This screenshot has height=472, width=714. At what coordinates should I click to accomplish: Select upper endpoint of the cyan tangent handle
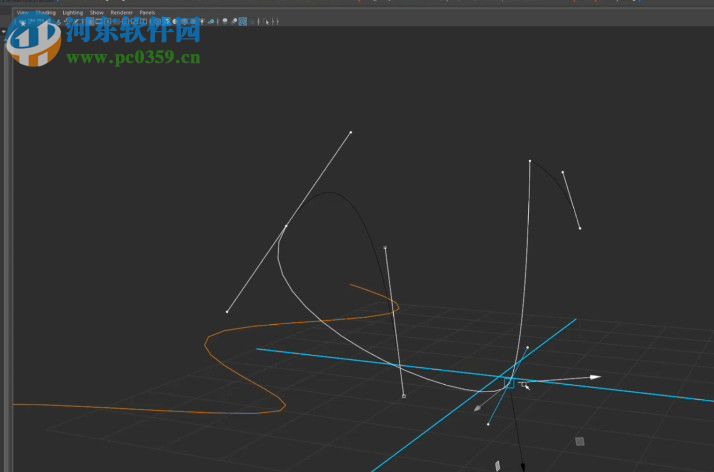527,348
